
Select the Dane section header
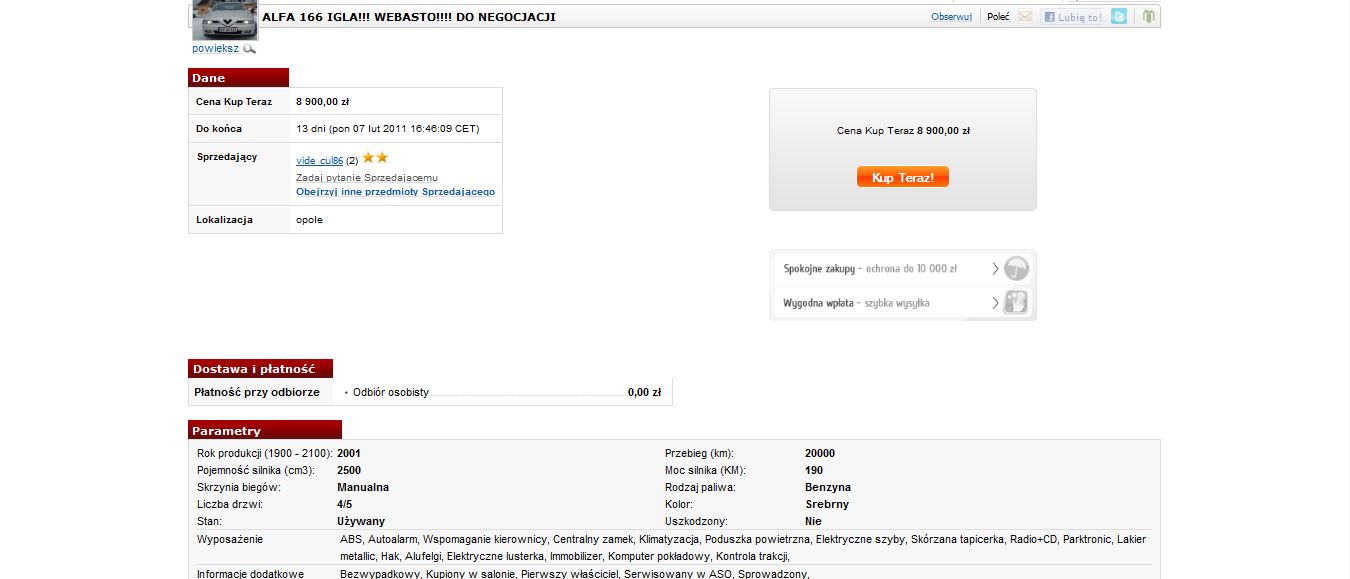[x=238, y=78]
